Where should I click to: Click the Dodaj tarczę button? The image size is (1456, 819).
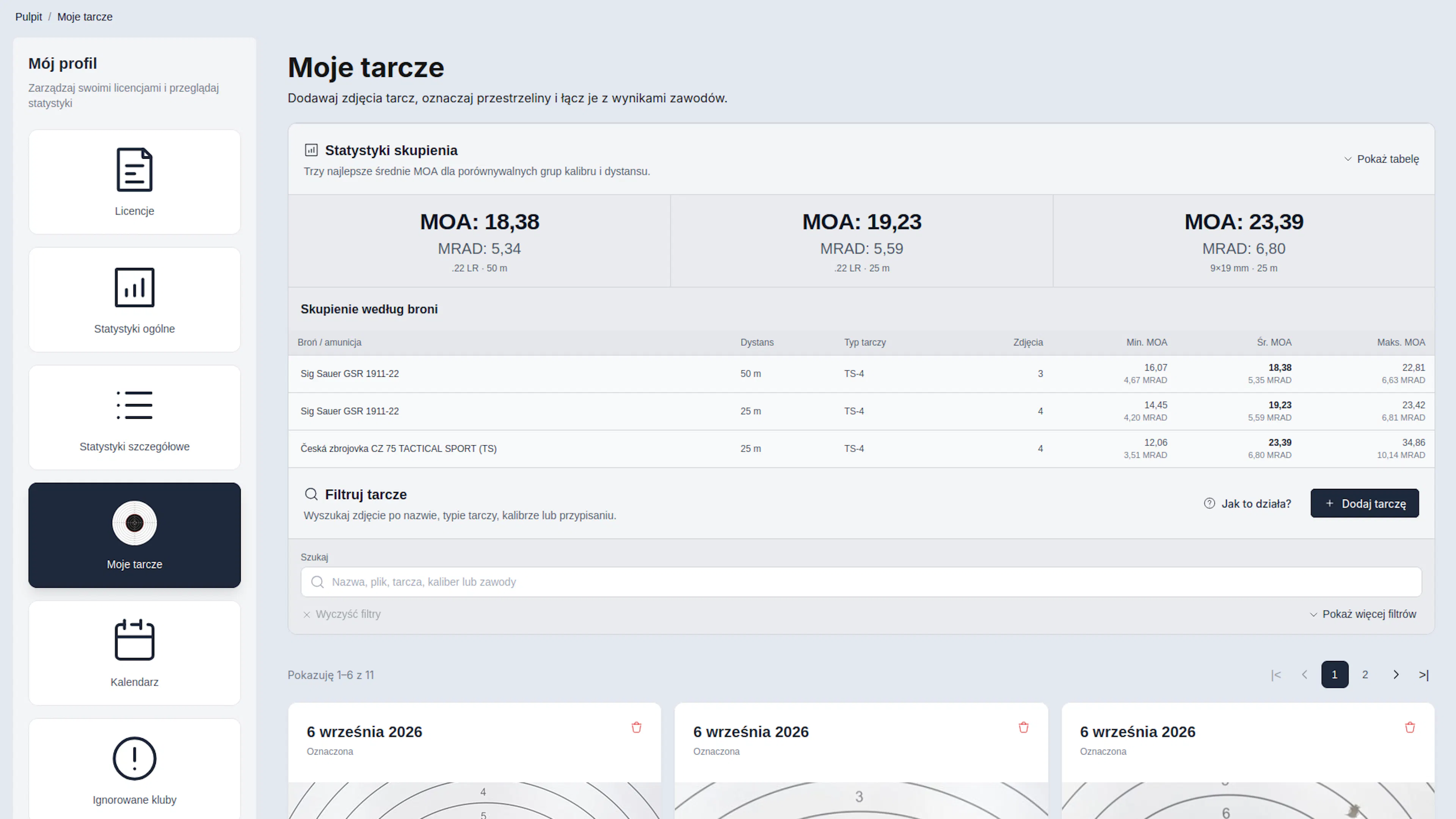[1365, 503]
